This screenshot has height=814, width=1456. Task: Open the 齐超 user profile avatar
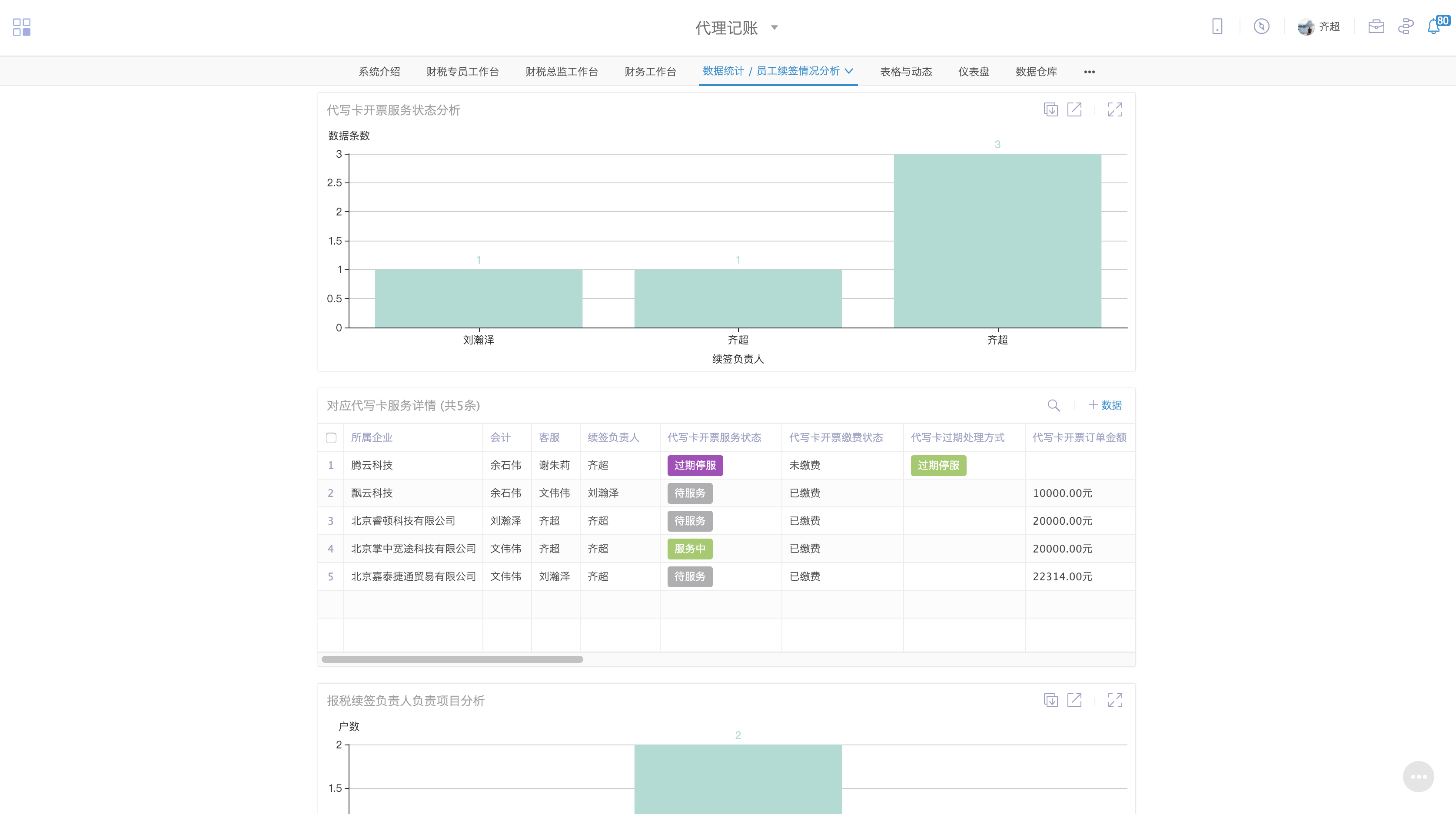click(1305, 26)
